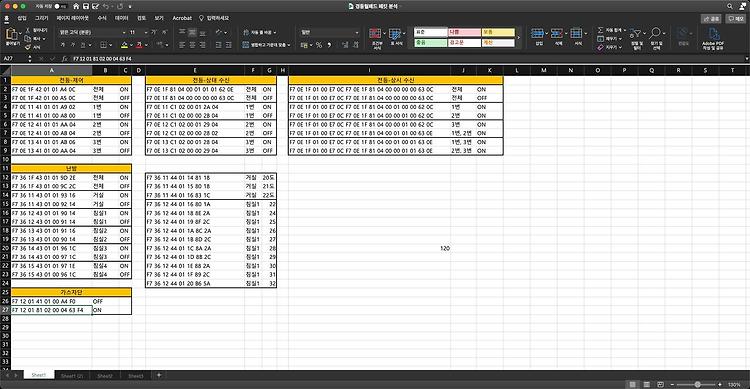
Task: Decrease the cell indent
Action: pos(219,44)
